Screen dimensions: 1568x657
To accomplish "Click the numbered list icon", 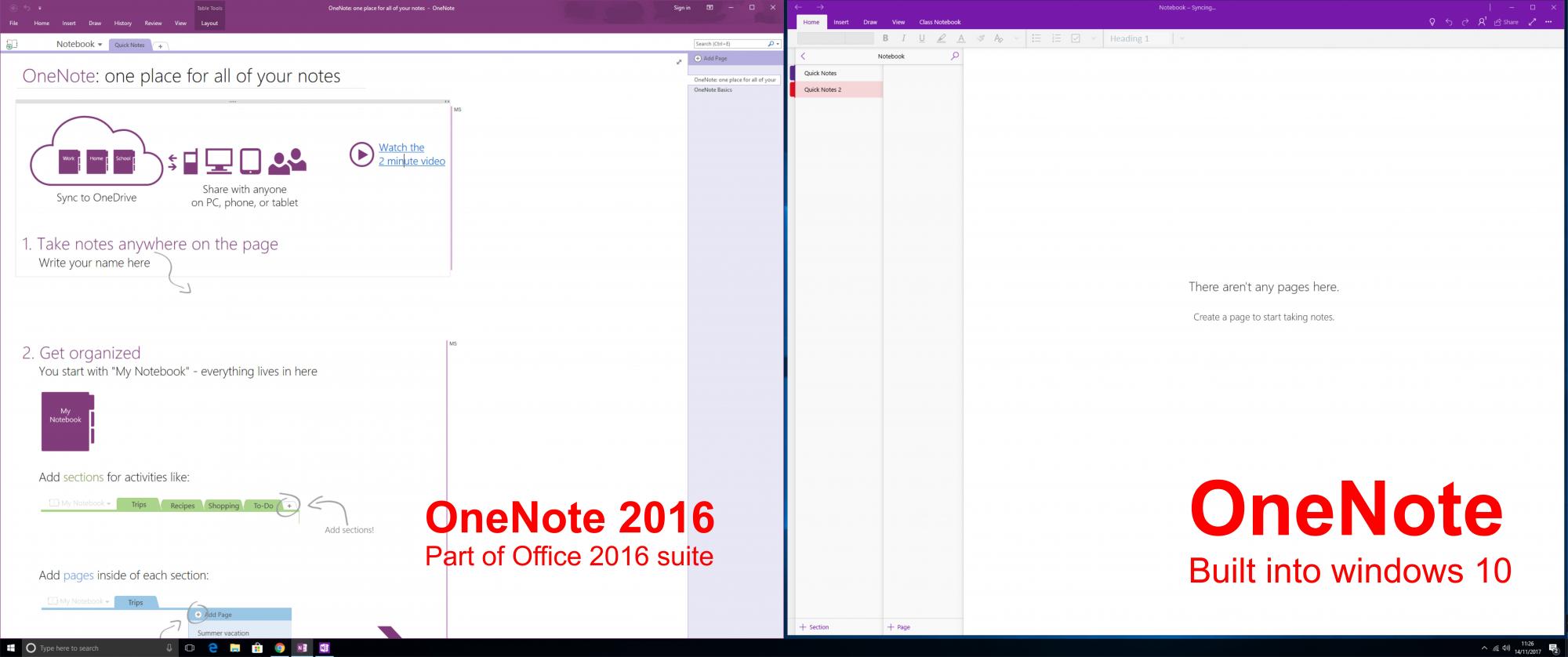I will pyautogui.click(x=1056, y=38).
